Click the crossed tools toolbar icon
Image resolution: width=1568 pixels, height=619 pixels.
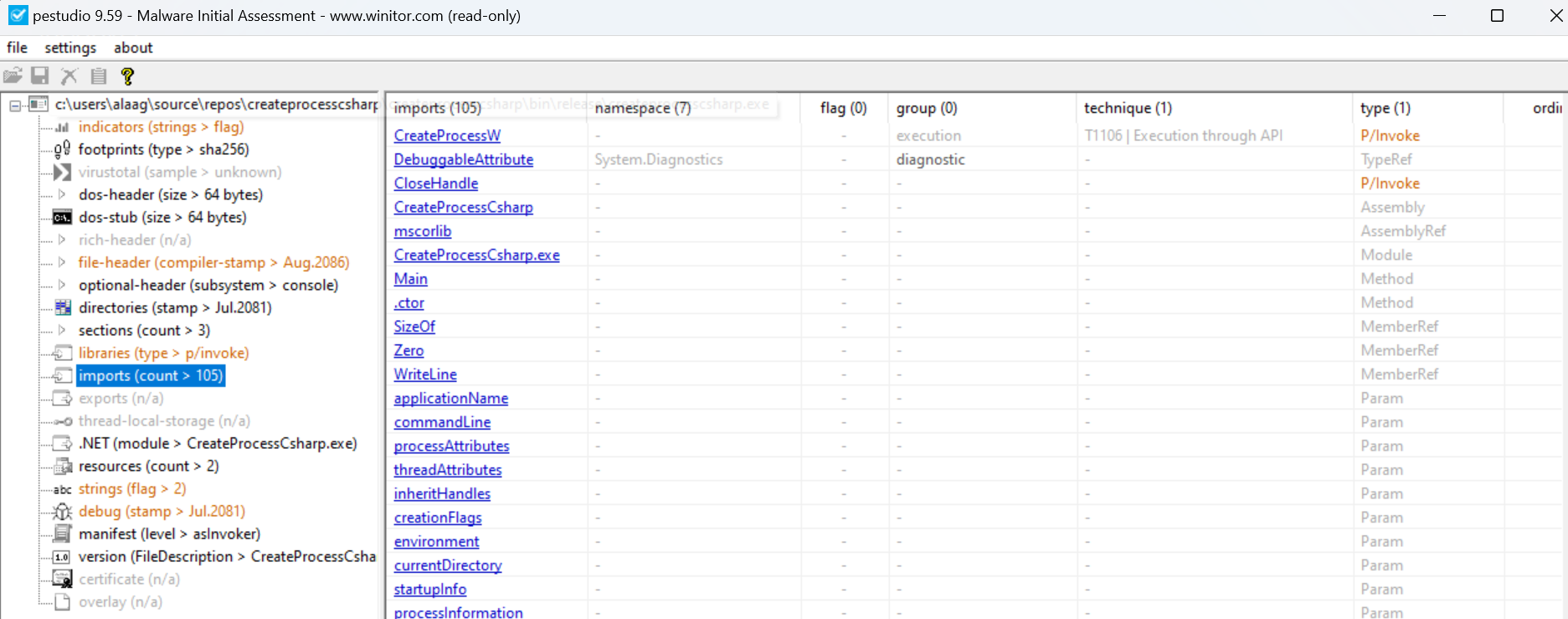[69, 76]
